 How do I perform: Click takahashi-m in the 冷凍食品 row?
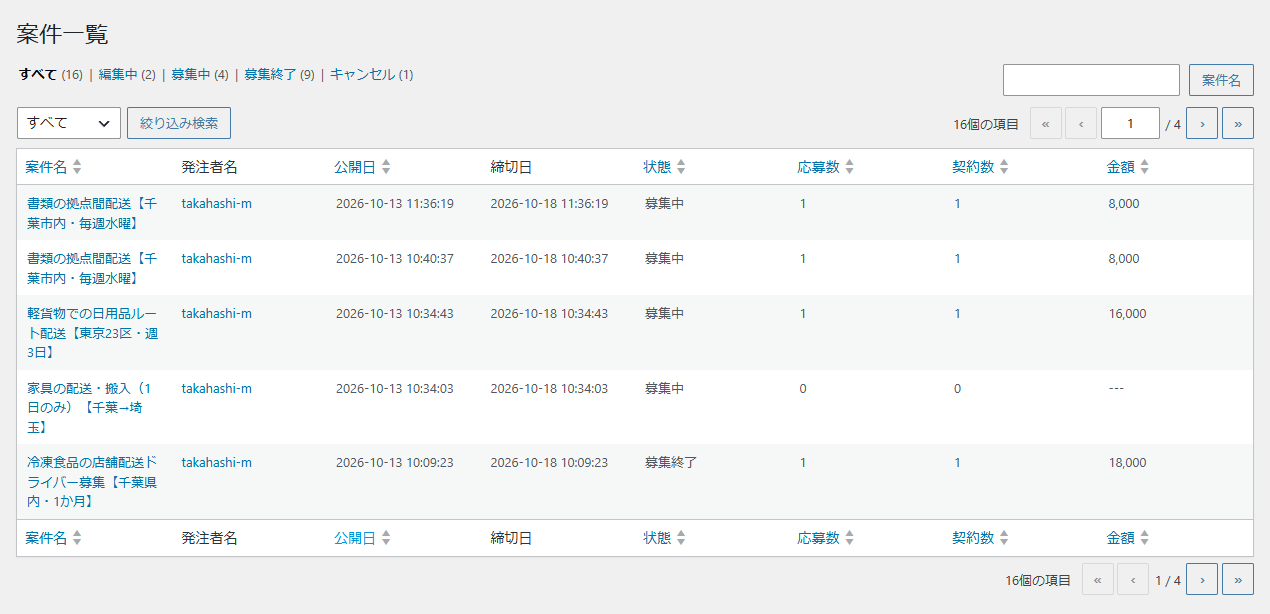coord(217,462)
